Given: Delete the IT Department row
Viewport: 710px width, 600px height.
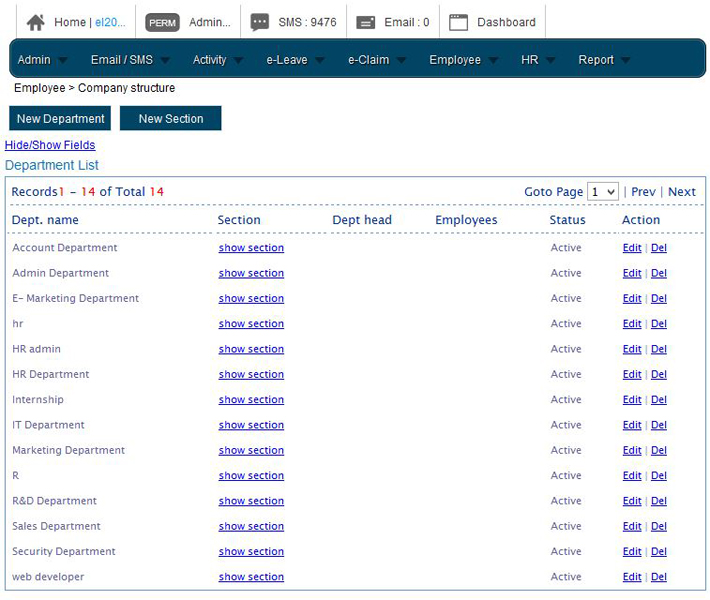Looking at the screenshot, I should pos(659,425).
